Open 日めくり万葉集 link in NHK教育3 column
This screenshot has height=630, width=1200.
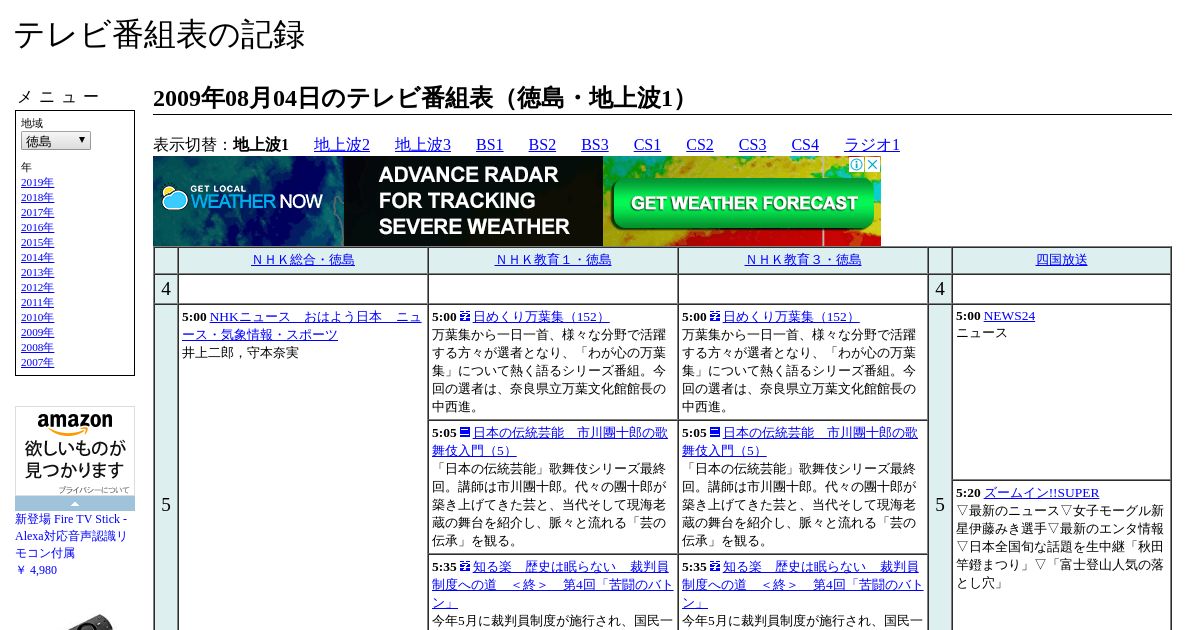pos(790,317)
